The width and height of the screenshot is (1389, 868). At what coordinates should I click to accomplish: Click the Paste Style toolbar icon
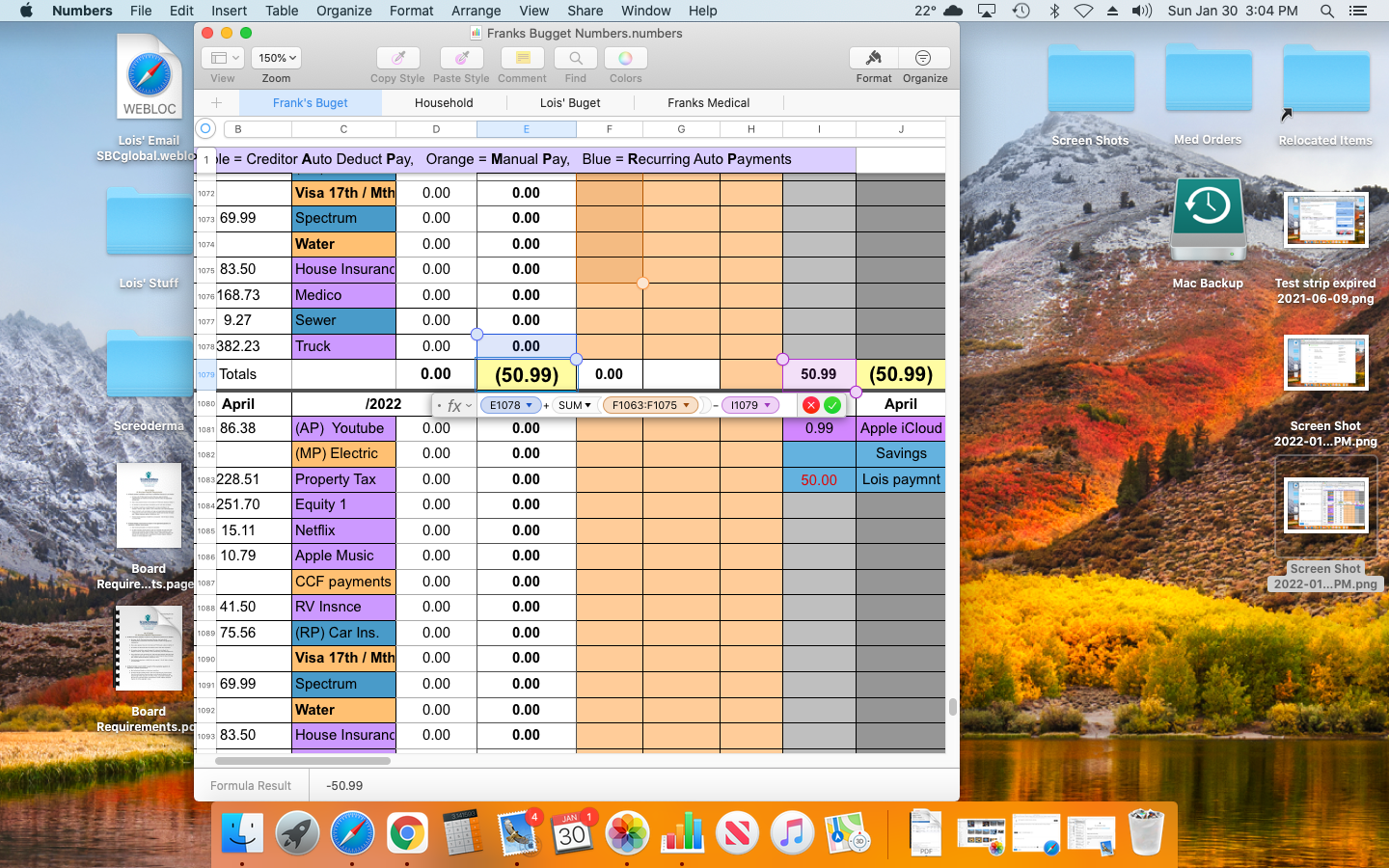(461, 58)
